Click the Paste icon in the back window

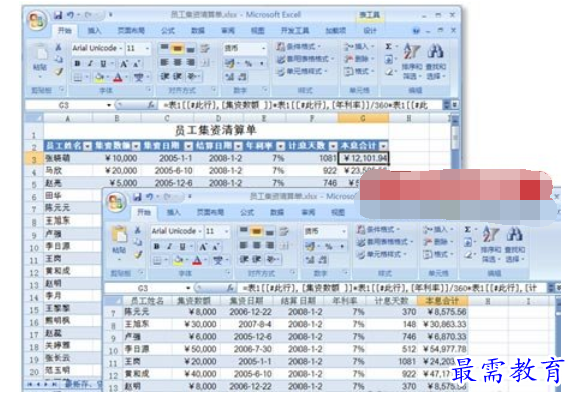(40, 52)
